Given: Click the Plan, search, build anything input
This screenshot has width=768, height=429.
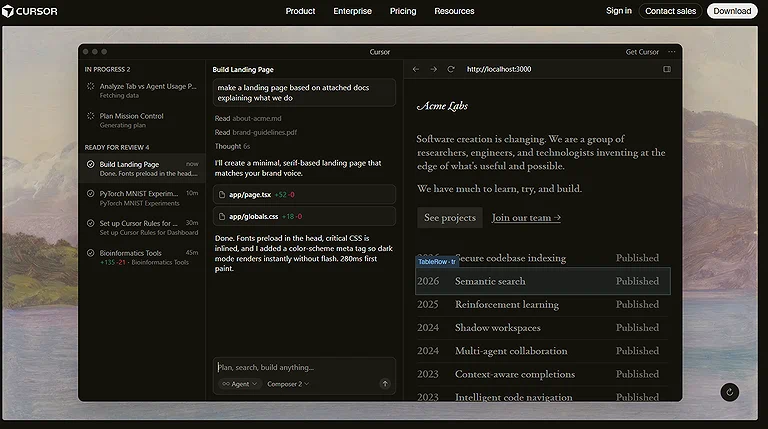Looking at the screenshot, I should coord(304,367).
